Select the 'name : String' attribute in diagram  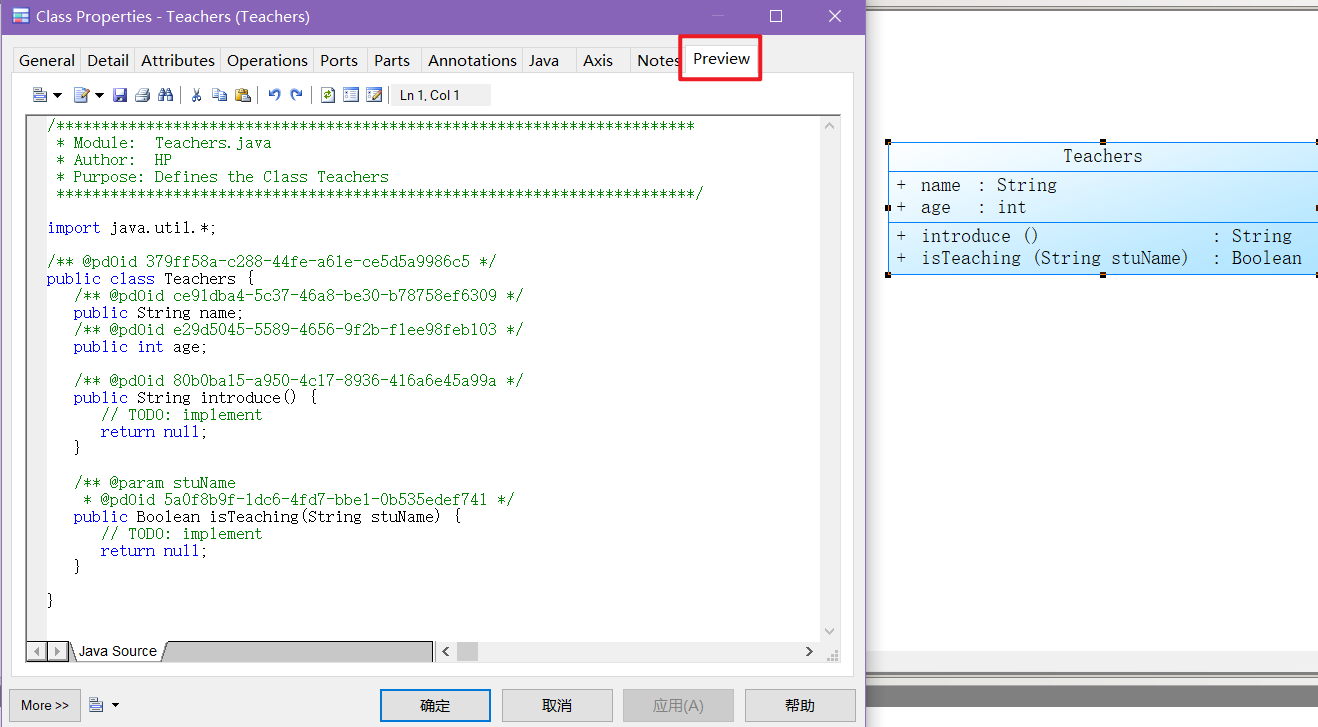tap(988, 185)
